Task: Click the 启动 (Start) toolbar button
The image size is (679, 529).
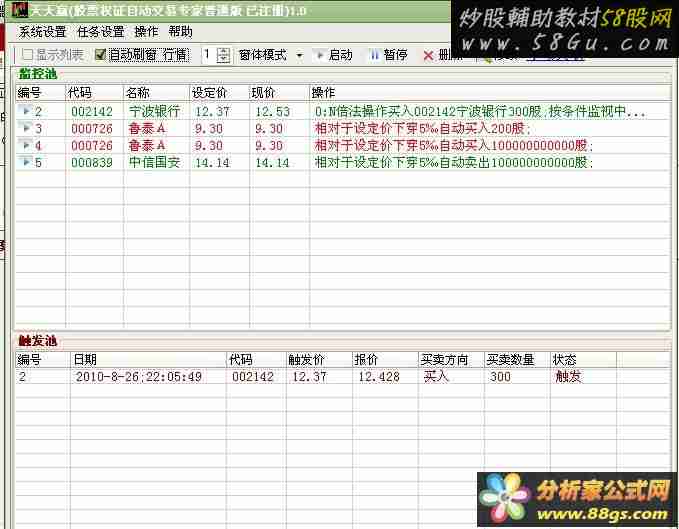Action: [x=333, y=55]
